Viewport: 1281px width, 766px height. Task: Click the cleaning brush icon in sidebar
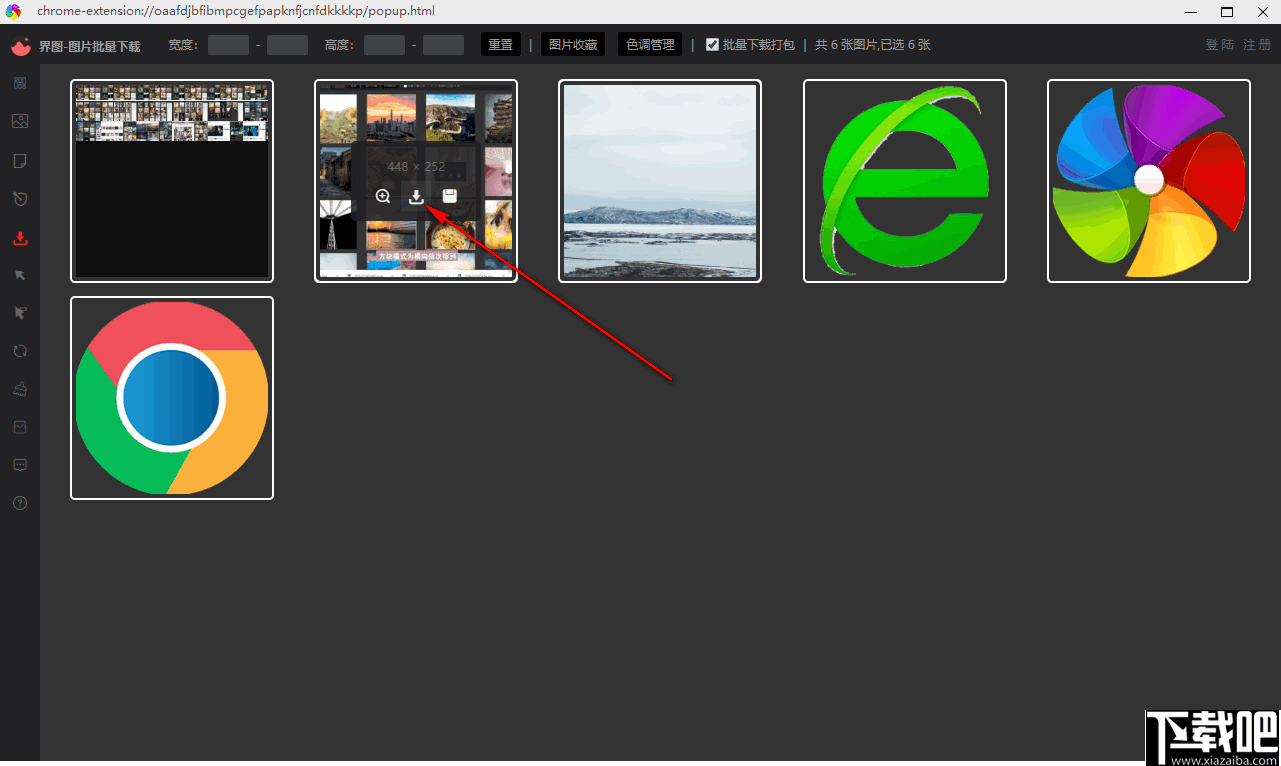tap(20, 389)
